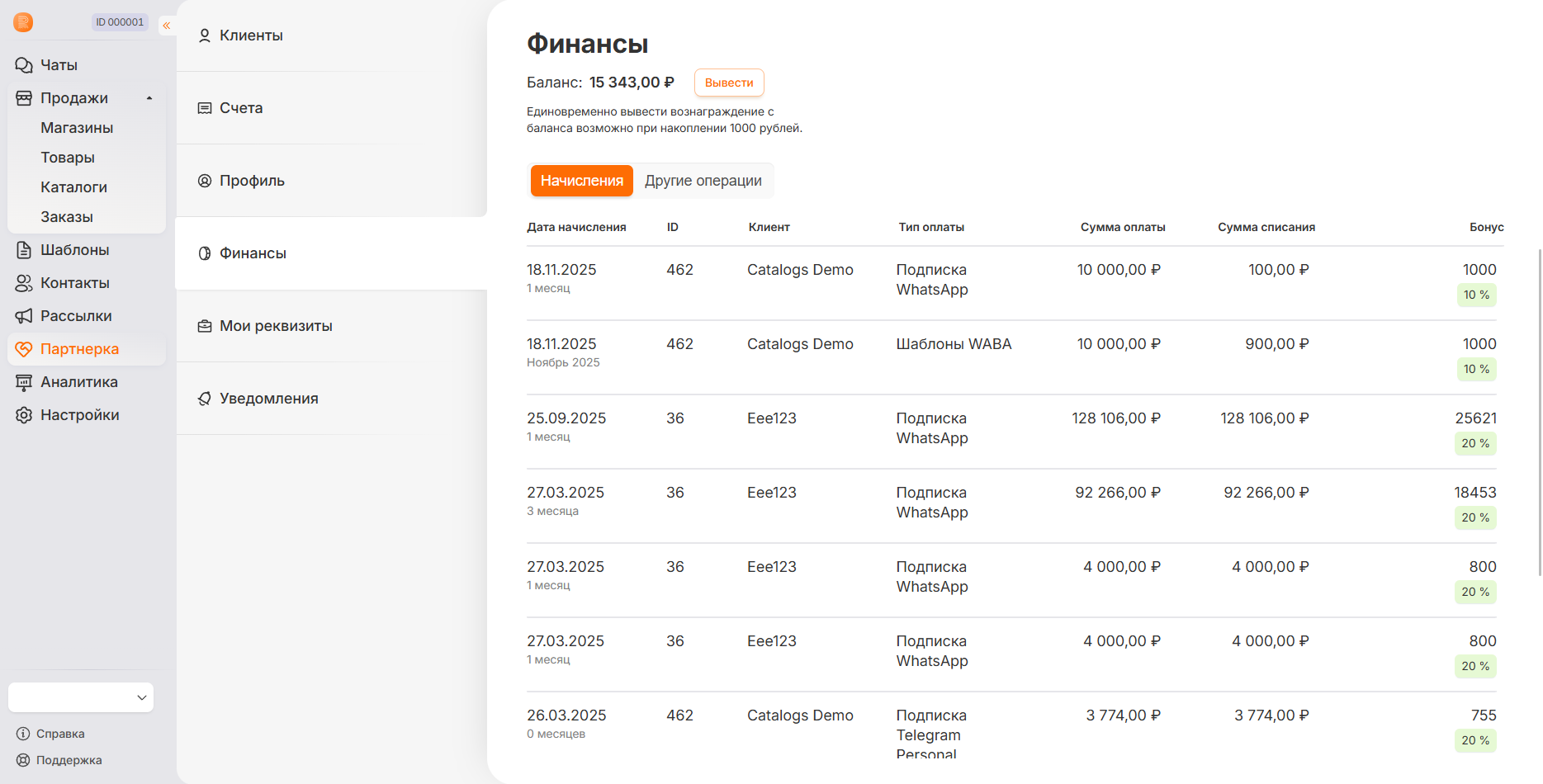Click the Бонус column header
Image resolution: width=1543 pixels, height=784 pixels.
click(x=1486, y=227)
